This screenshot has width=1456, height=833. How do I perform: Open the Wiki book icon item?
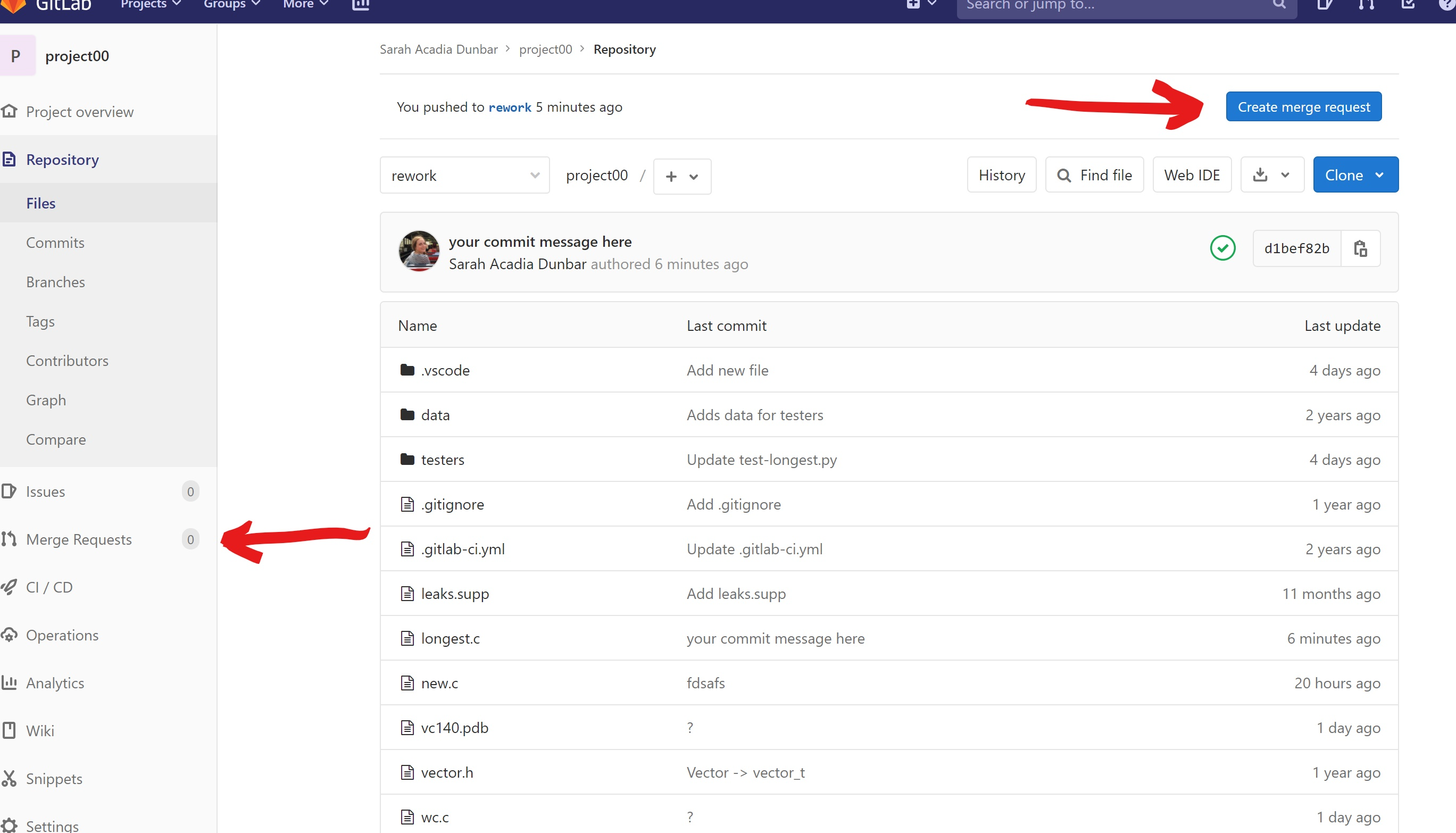(9, 730)
